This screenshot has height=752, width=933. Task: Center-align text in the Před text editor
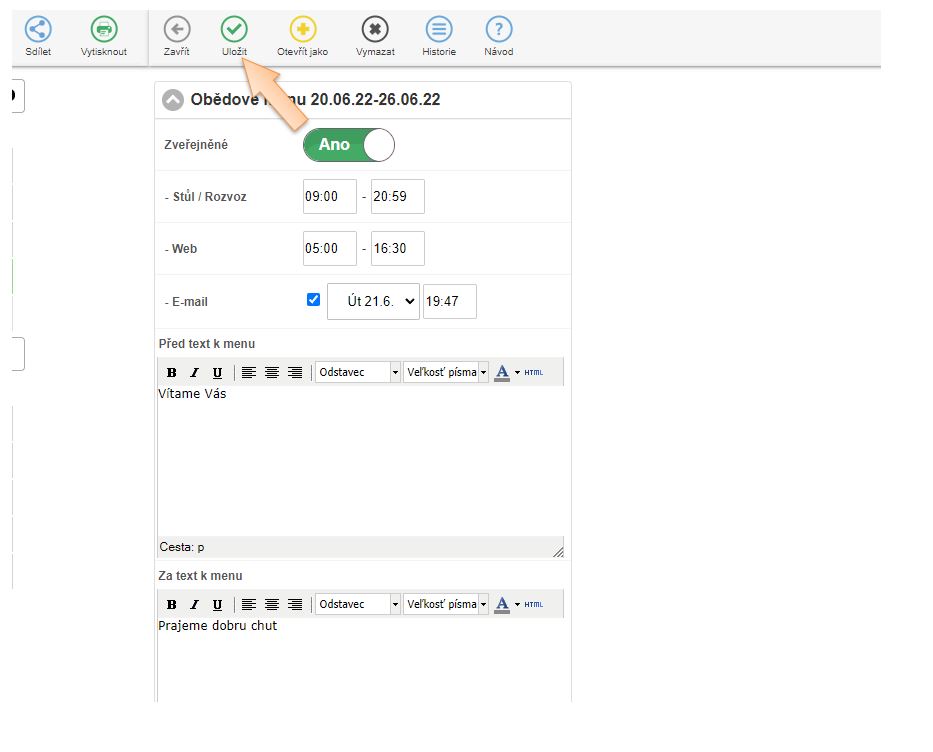pos(271,373)
